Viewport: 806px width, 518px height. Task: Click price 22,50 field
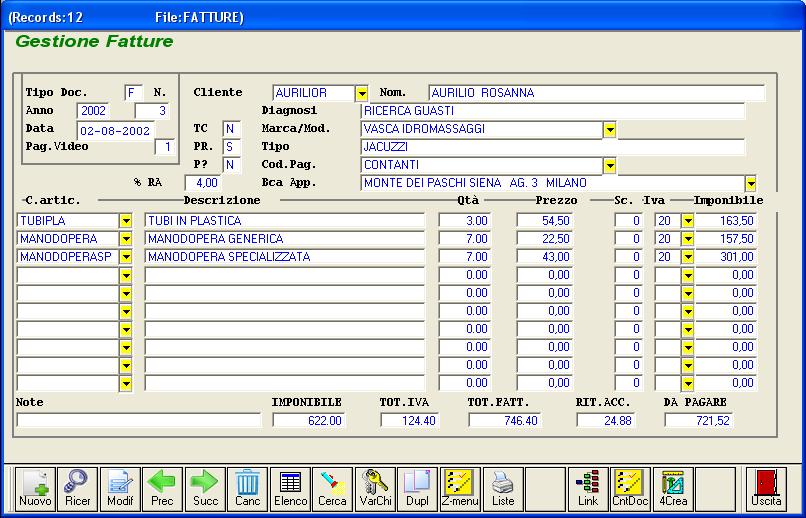[545, 239]
